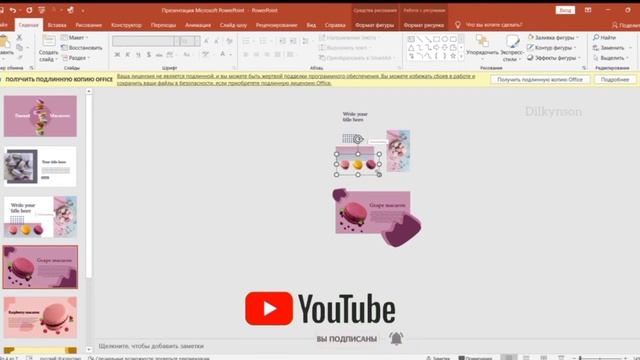This screenshot has height=360, width=640.
Task: Click the lightbulb Tell Me search
Action: click(458, 25)
